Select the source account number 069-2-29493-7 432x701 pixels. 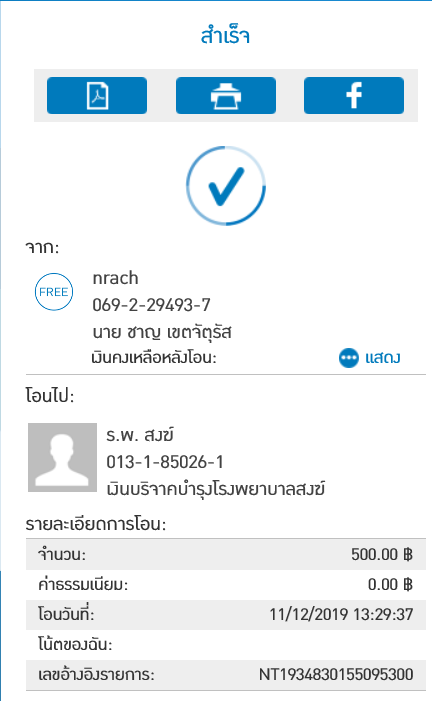pyautogui.click(x=151, y=305)
